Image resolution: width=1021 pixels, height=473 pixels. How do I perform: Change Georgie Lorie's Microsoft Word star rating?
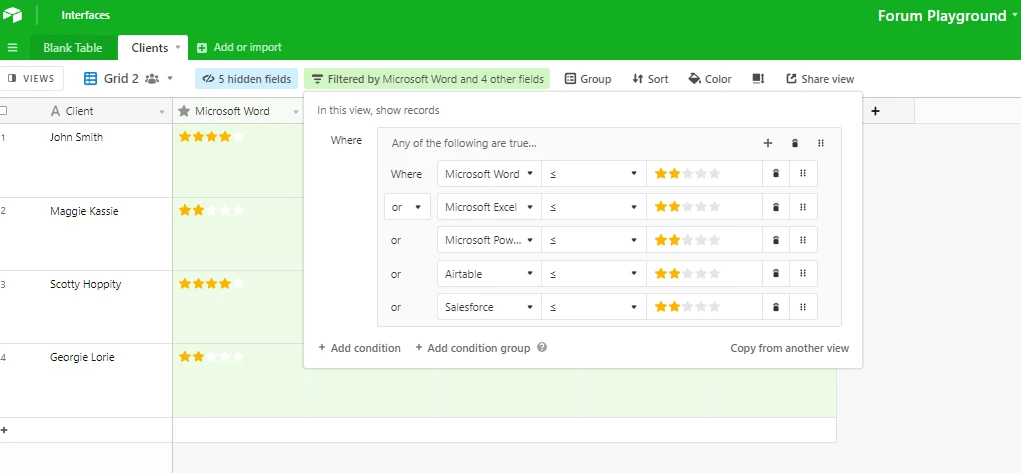tap(212, 356)
